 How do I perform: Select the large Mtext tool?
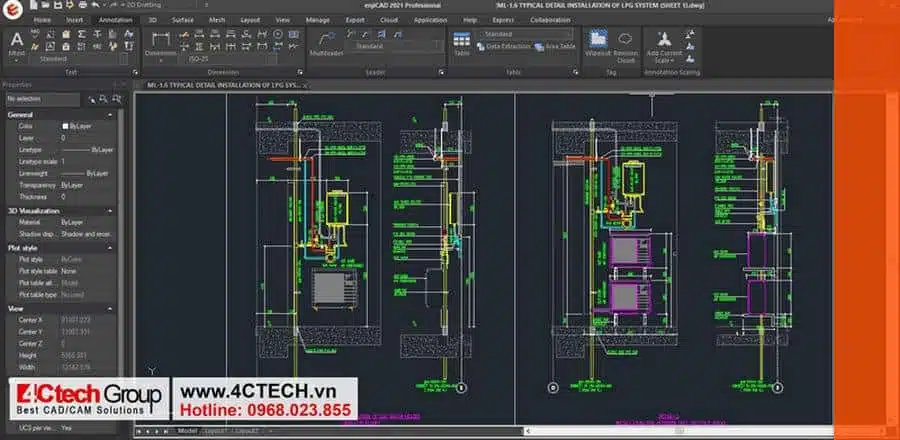[x=17, y=44]
